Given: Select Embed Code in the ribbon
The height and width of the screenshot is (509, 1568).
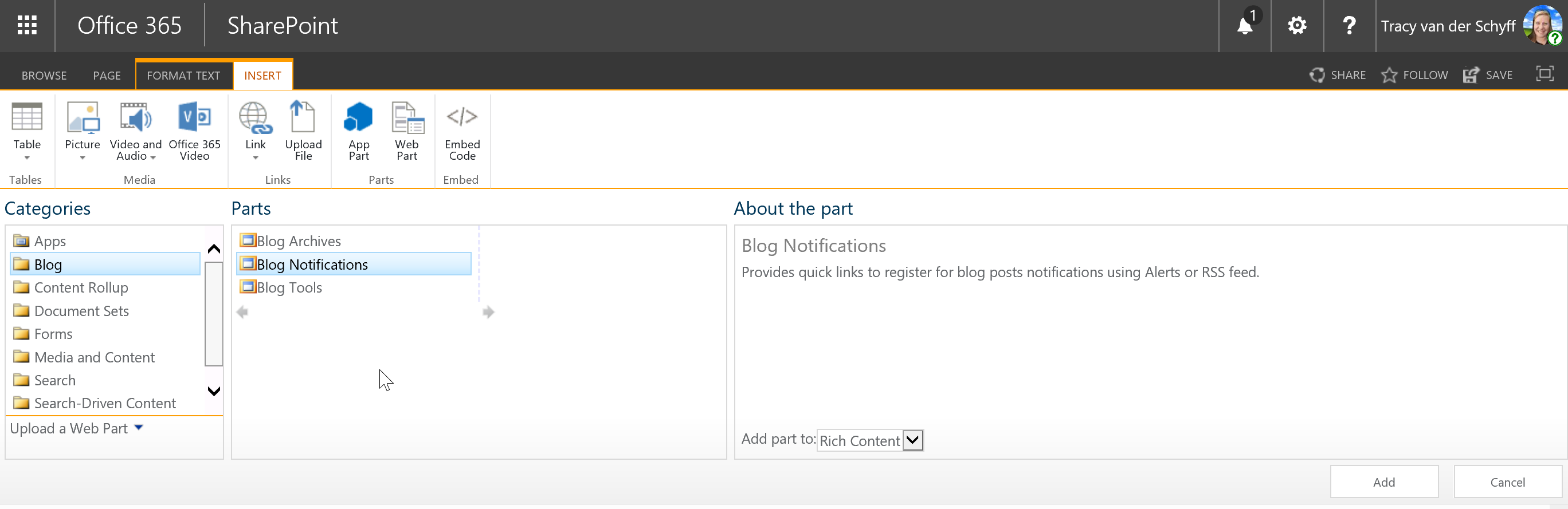Looking at the screenshot, I should pos(462,131).
